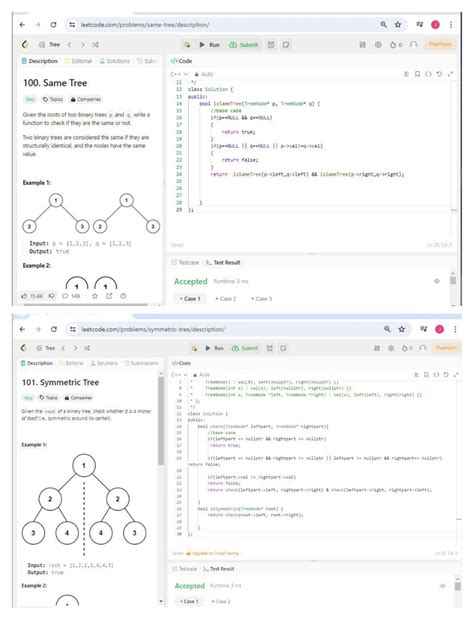
Task: Run the Symmetric Tree code
Action: (x=214, y=348)
